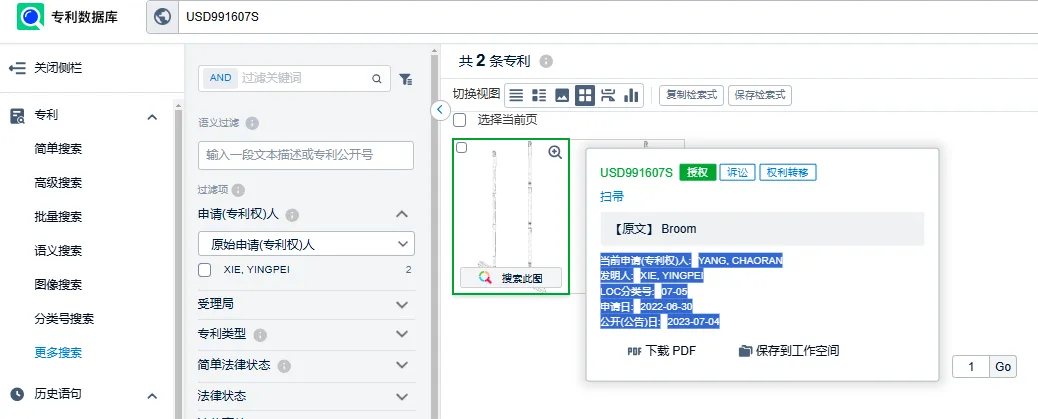Click the info icon beside 专利类型
This screenshot has width=1038, height=419.
[260, 335]
